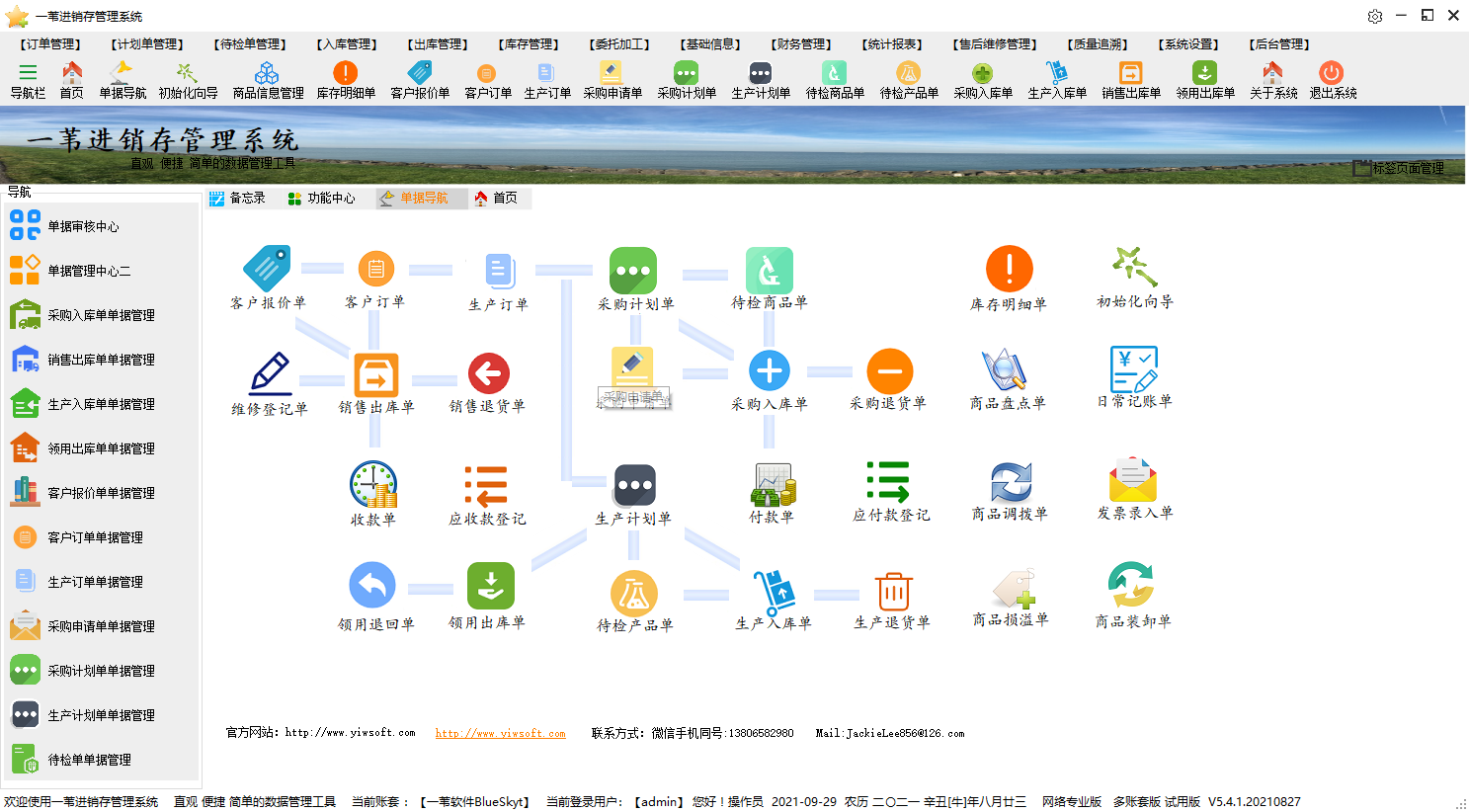Viewport: 1469px width, 812px height.
Task: Click 待检产品单 flask icon in the flow diagram
Action: point(634,594)
